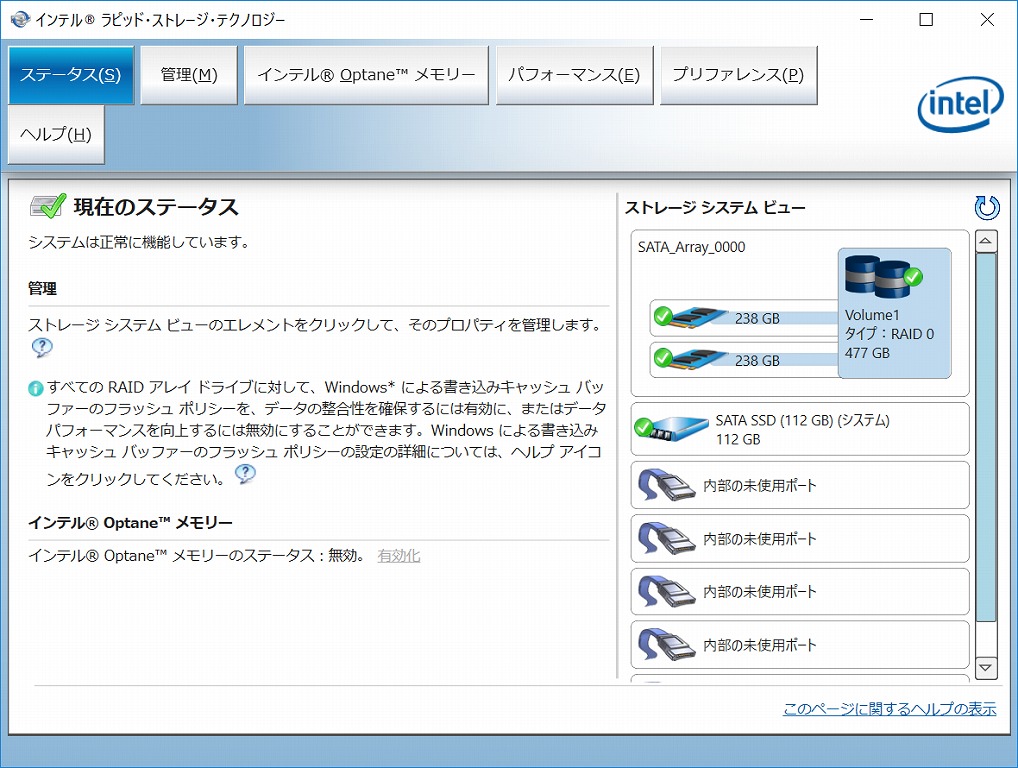Click the scroll up arrow in storage view
The height and width of the screenshot is (768, 1018).
coord(986,241)
